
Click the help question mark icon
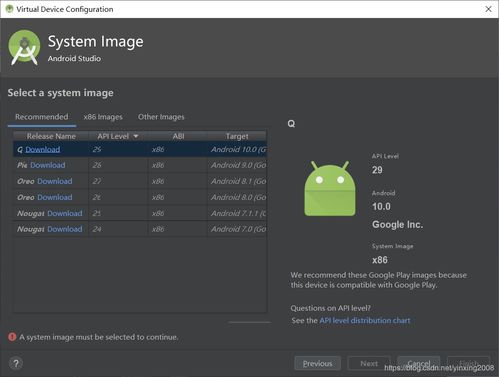tap(16, 363)
